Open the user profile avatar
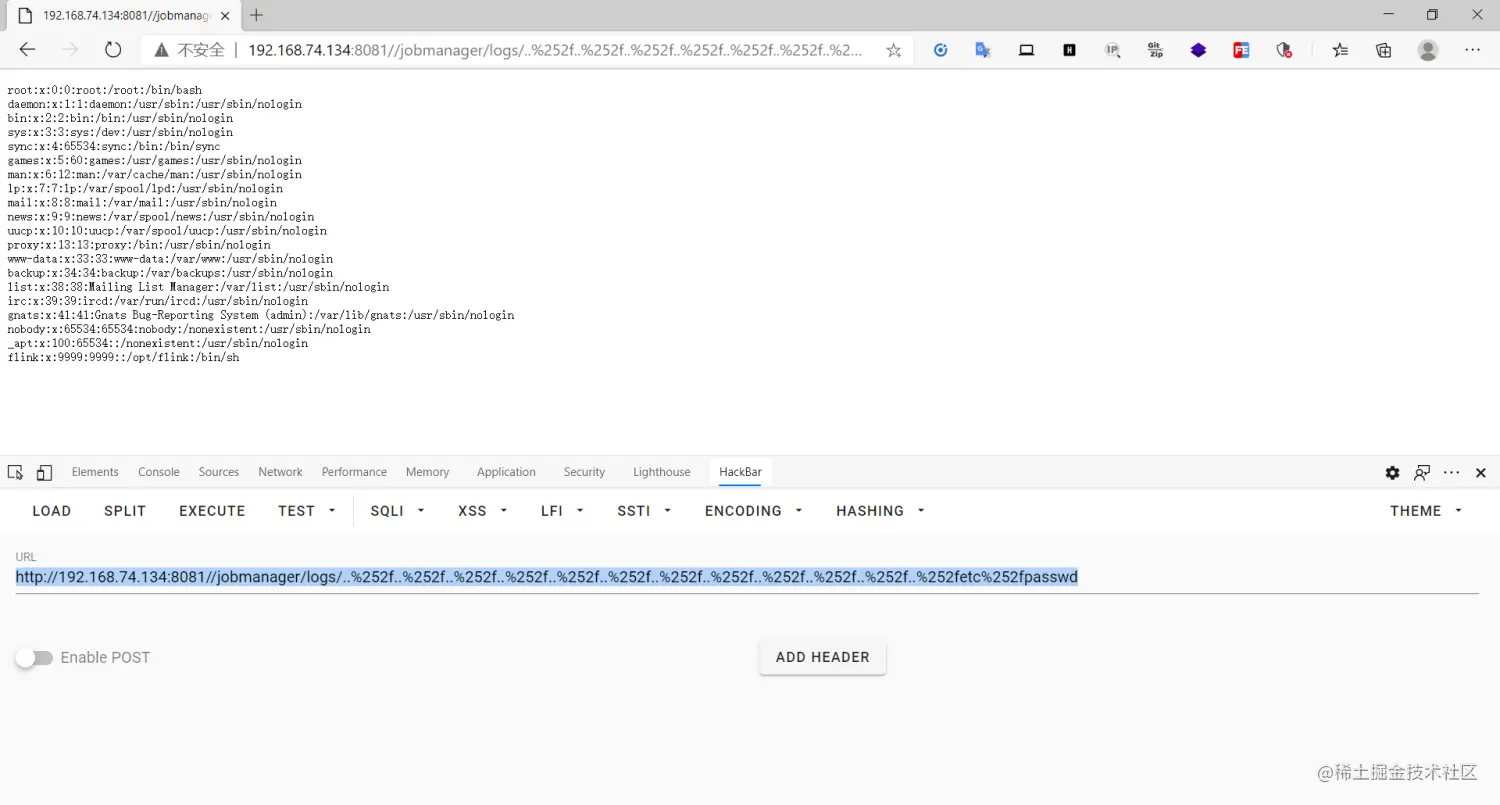The width and height of the screenshot is (1500, 805). coord(1428,50)
